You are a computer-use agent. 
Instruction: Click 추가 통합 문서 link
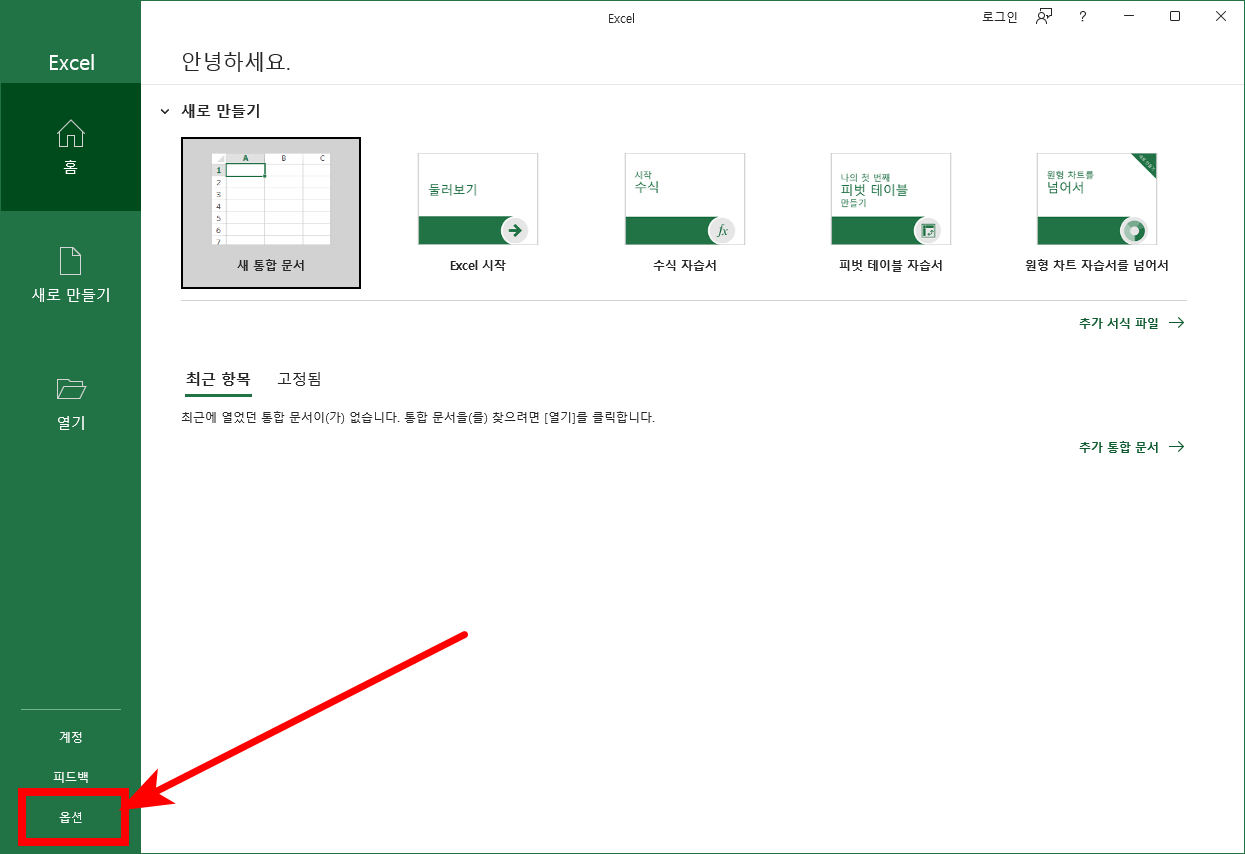pyautogui.click(x=1131, y=447)
